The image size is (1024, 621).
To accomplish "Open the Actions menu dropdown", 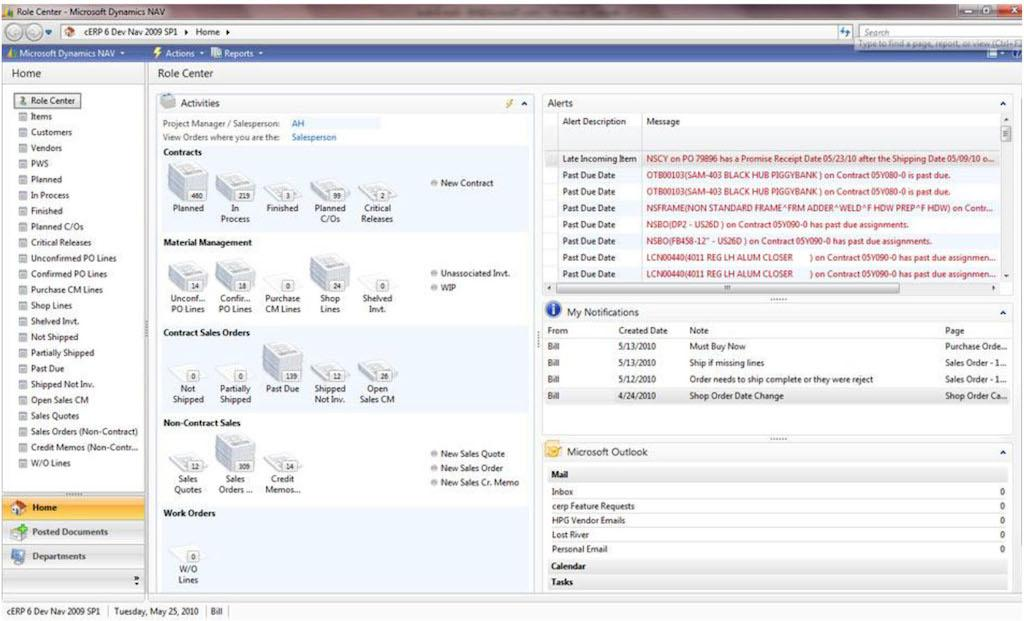I will 178,53.
